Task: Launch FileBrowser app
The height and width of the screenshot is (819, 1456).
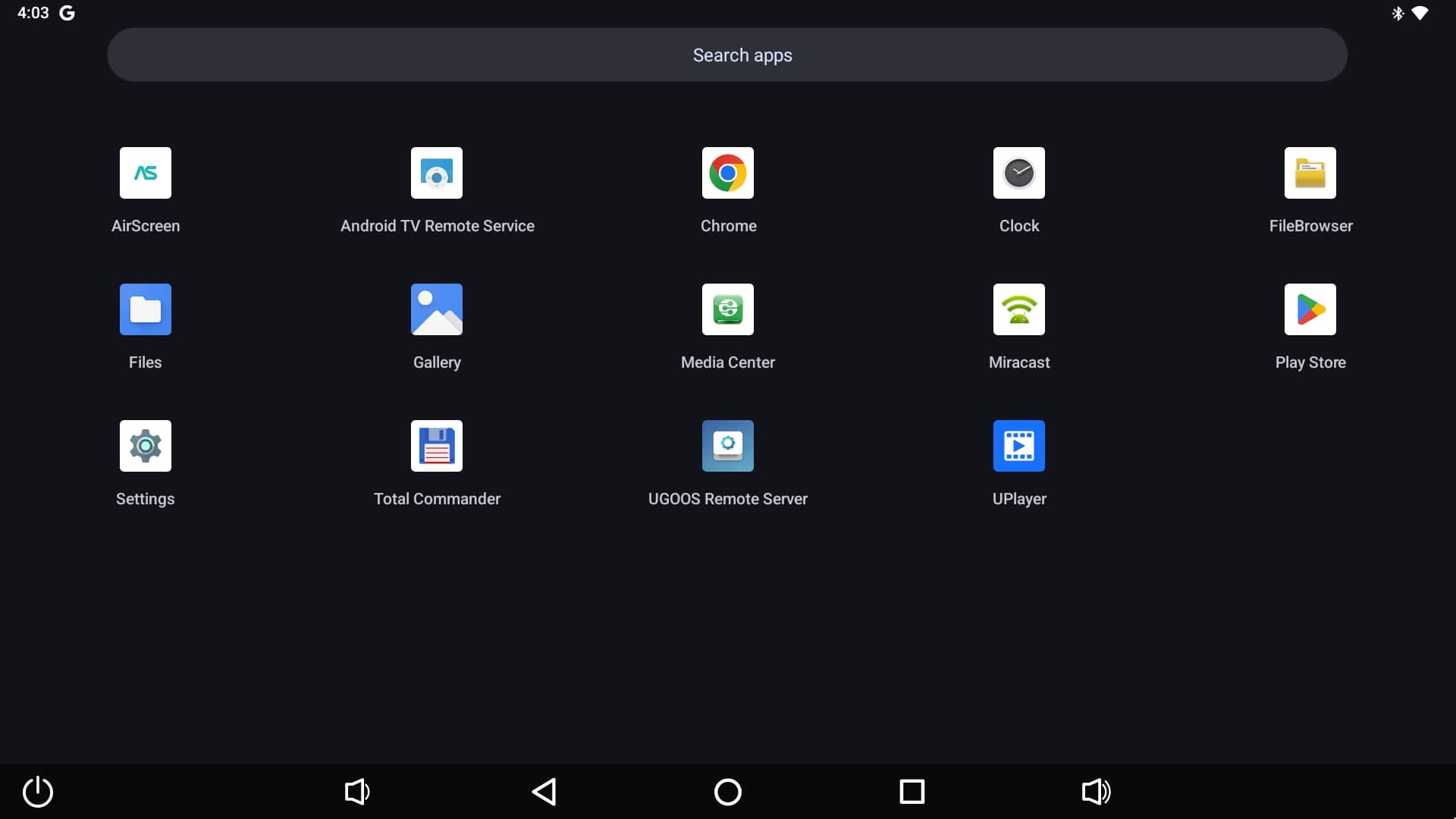Action: coord(1310,173)
